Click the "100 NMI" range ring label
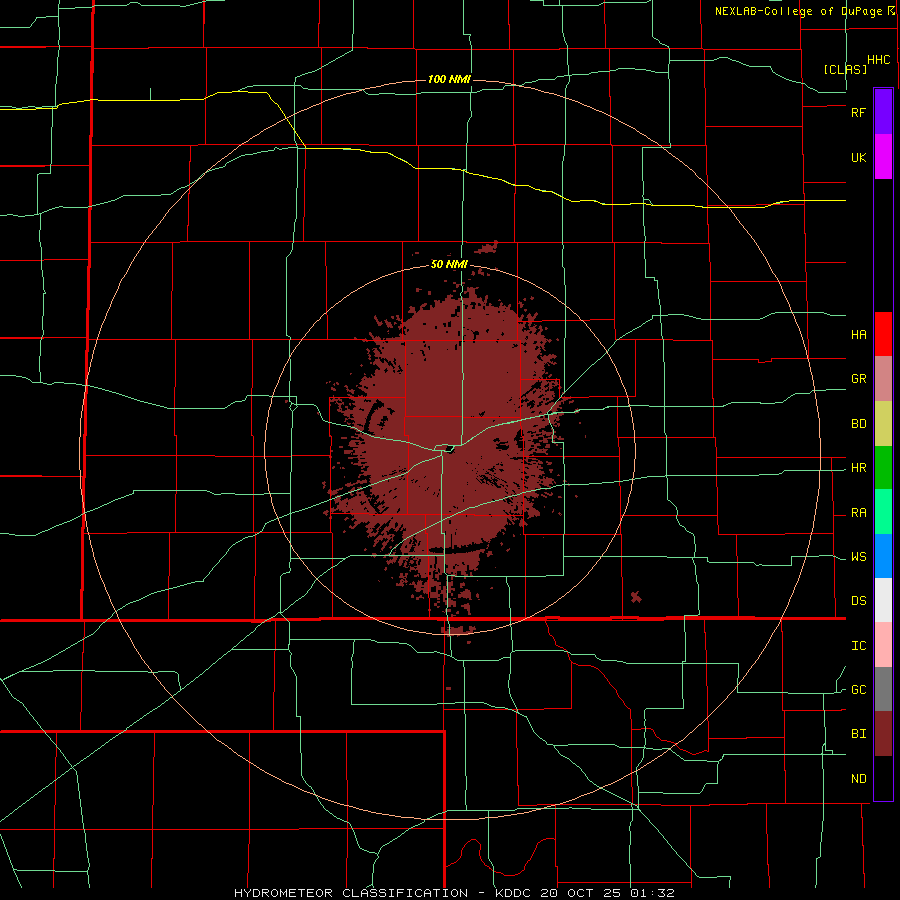This screenshot has height=900, width=900. 449,79
